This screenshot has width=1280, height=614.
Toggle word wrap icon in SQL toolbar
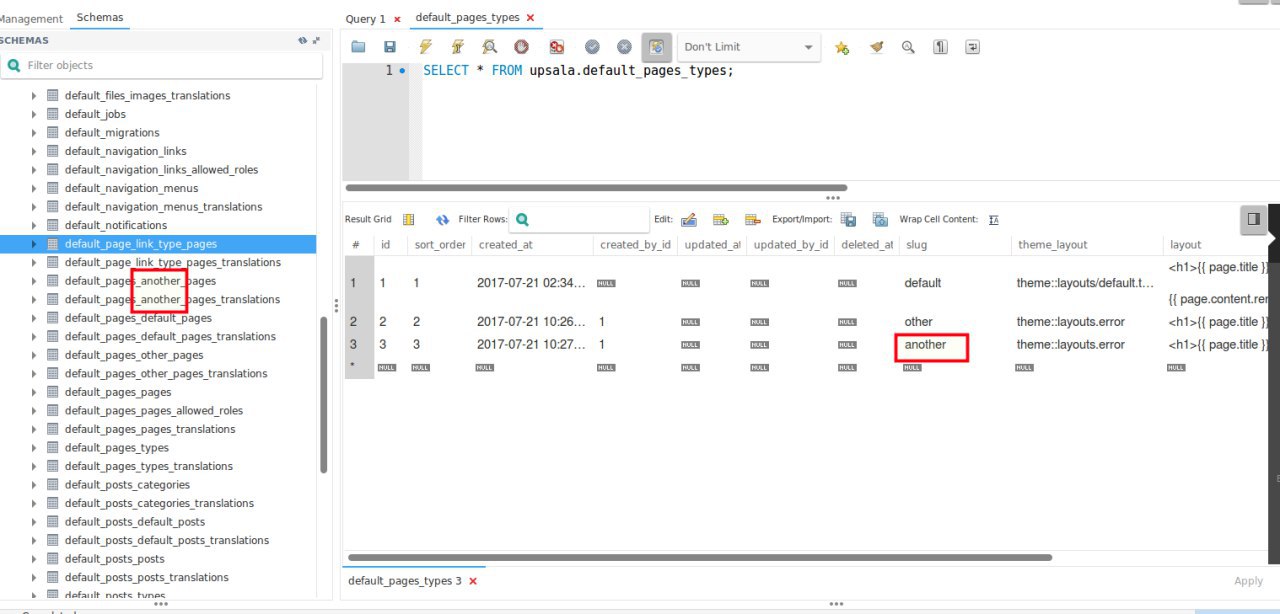(972, 47)
